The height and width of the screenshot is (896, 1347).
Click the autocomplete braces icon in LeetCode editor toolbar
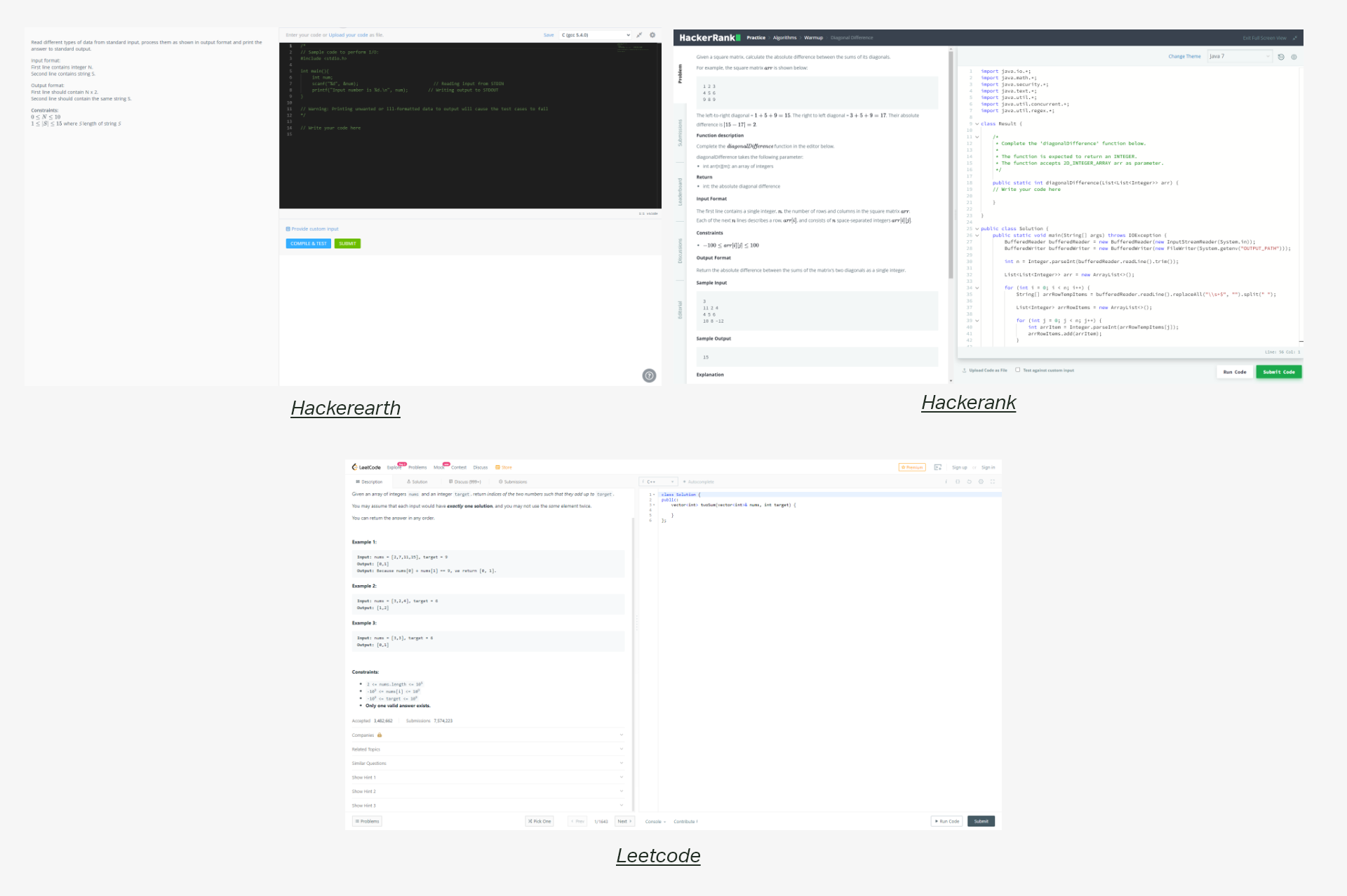point(958,482)
